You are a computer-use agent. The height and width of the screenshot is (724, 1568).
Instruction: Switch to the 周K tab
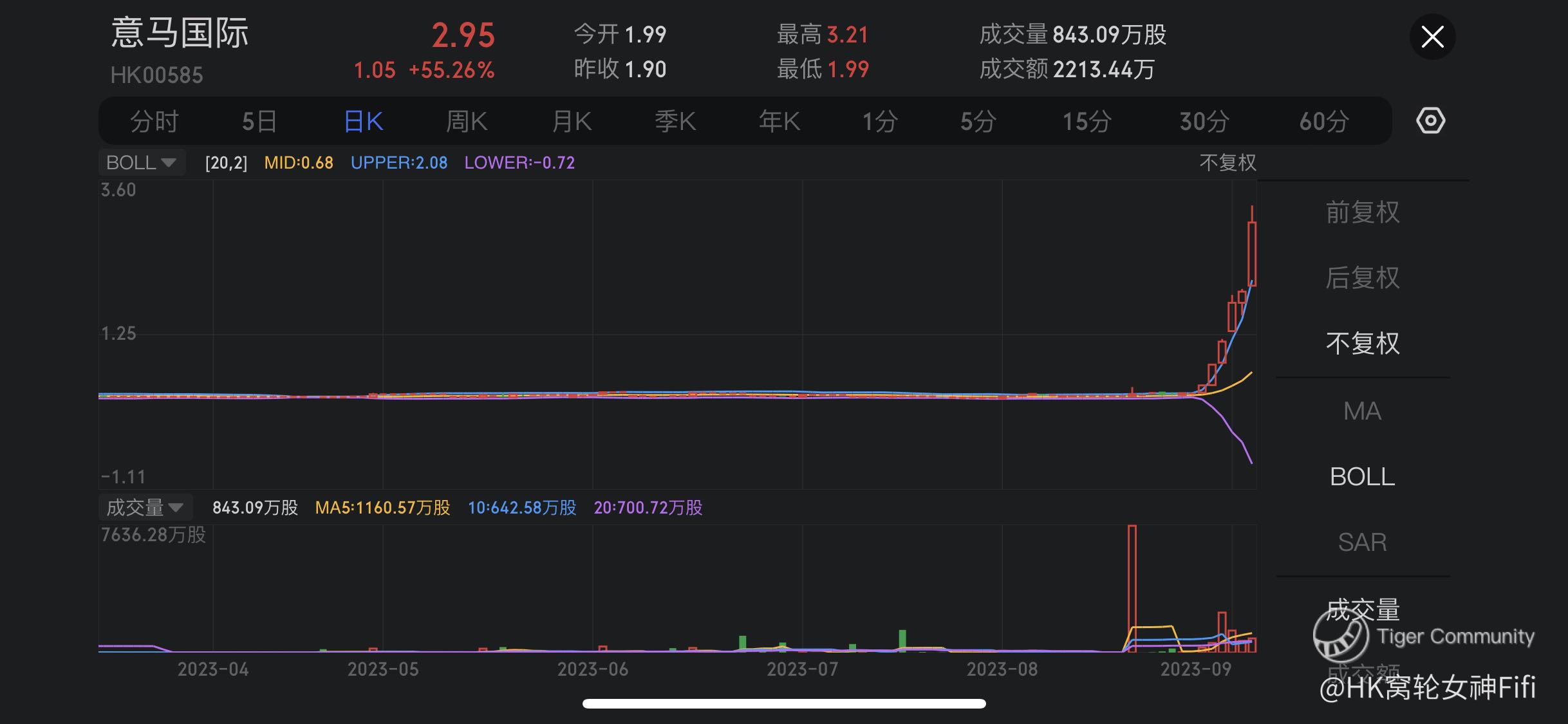coord(467,121)
